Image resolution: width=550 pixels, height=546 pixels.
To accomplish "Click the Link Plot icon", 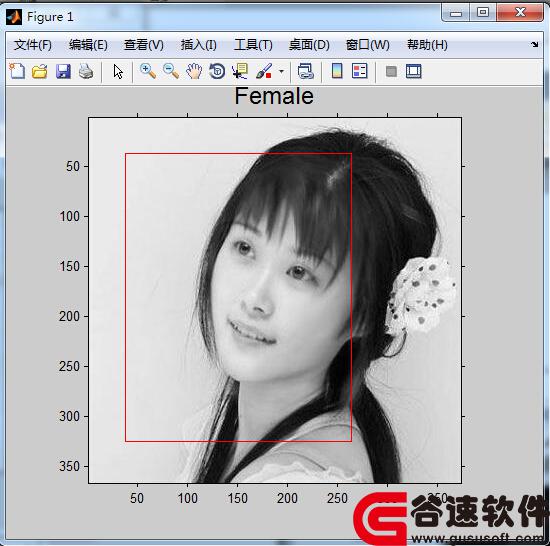I will pyautogui.click(x=305, y=71).
